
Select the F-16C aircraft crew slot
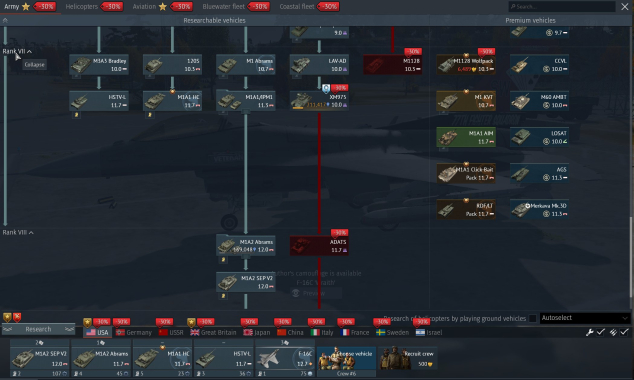[x=285, y=358]
